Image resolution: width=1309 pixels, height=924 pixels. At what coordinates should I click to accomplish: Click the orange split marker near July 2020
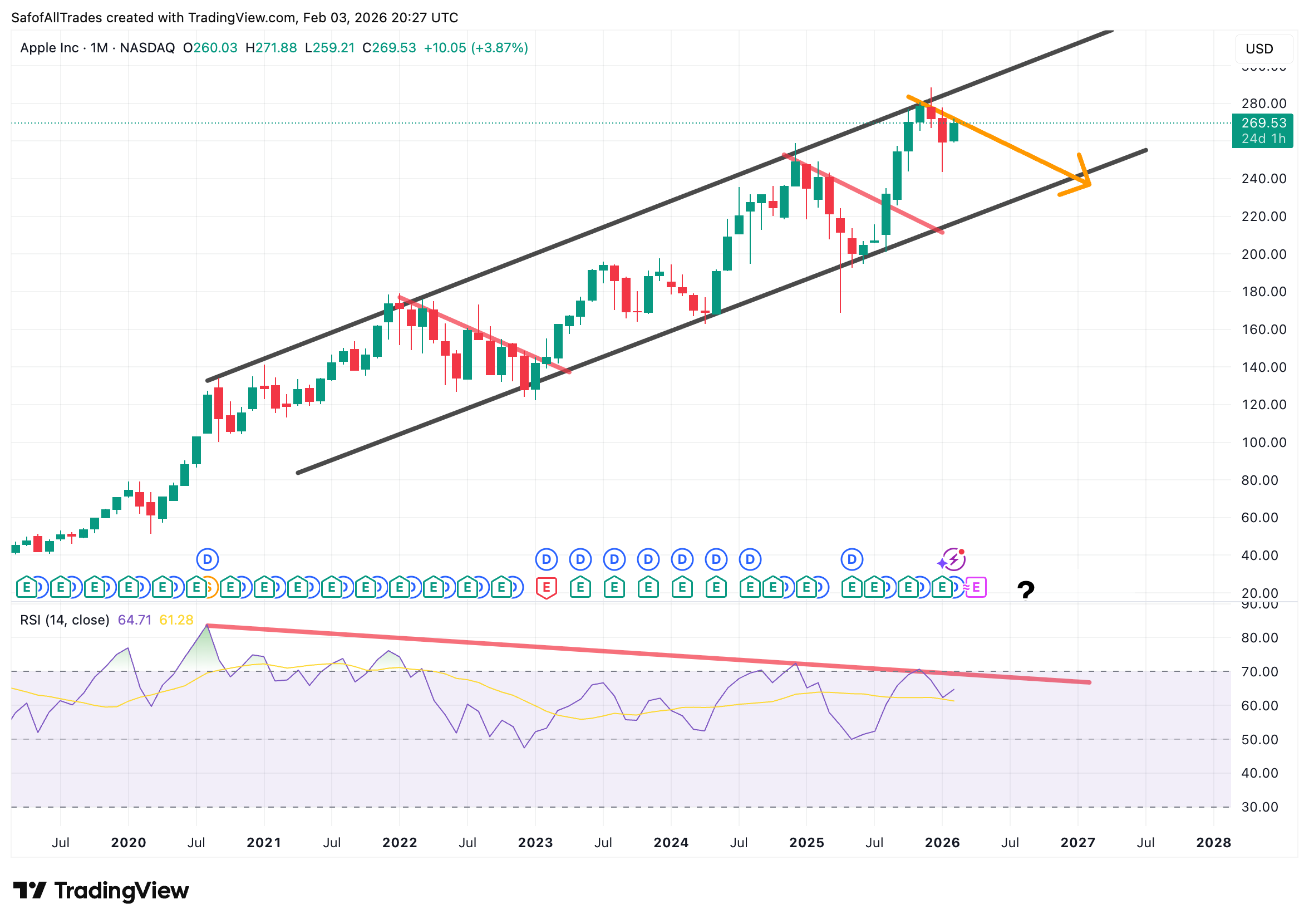pyautogui.click(x=211, y=587)
